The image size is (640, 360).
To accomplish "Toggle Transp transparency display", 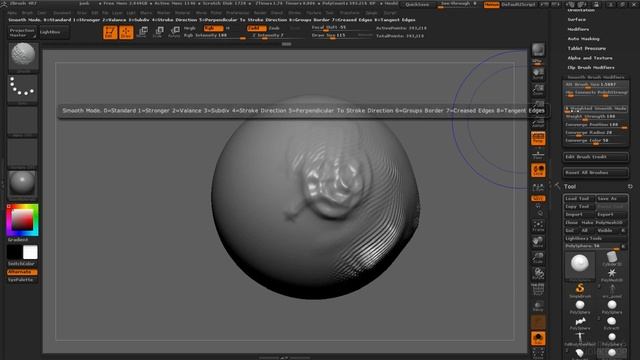I will point(538,306).
